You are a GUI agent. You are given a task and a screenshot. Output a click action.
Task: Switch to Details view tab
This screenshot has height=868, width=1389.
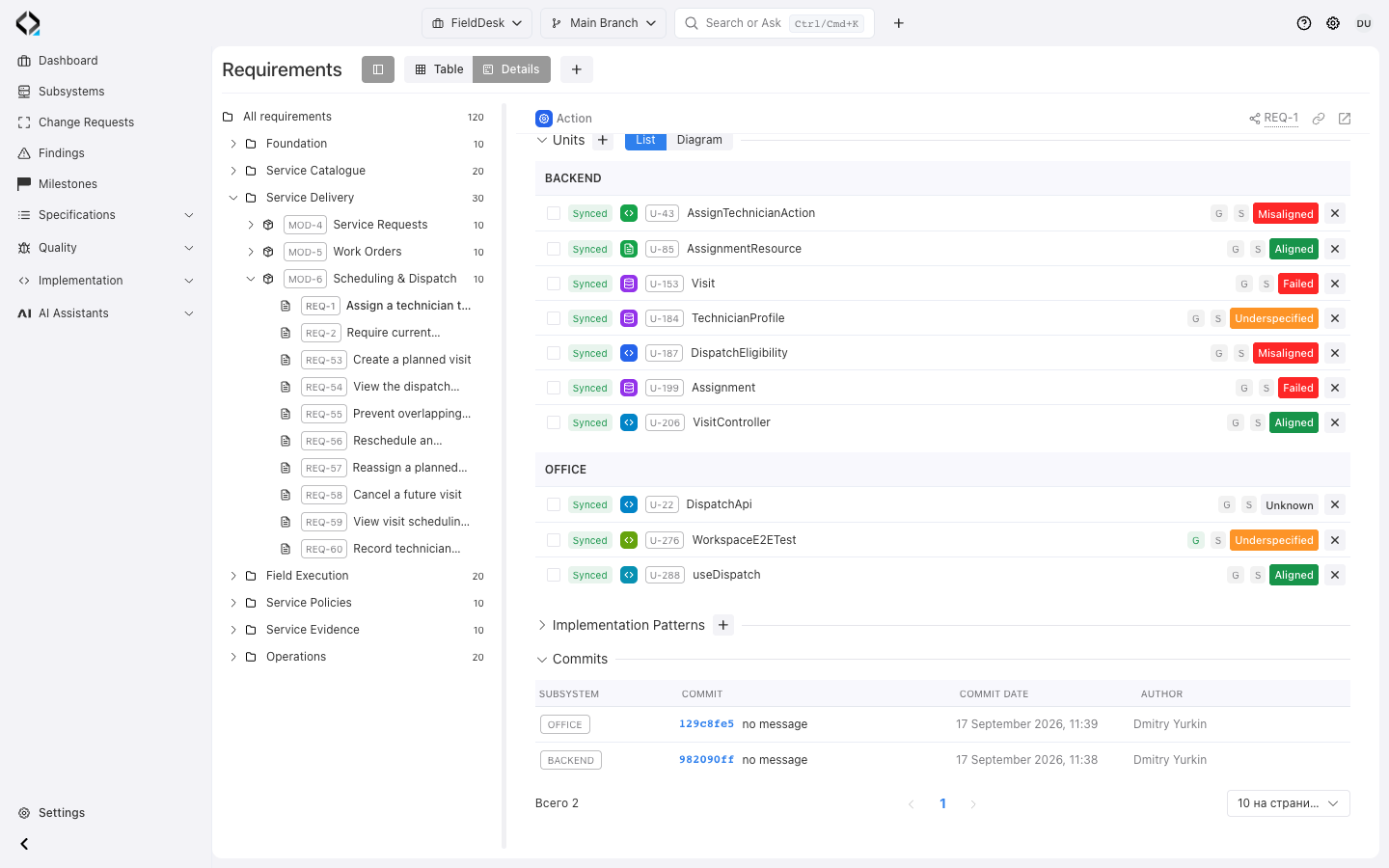(x=511, y=69)
